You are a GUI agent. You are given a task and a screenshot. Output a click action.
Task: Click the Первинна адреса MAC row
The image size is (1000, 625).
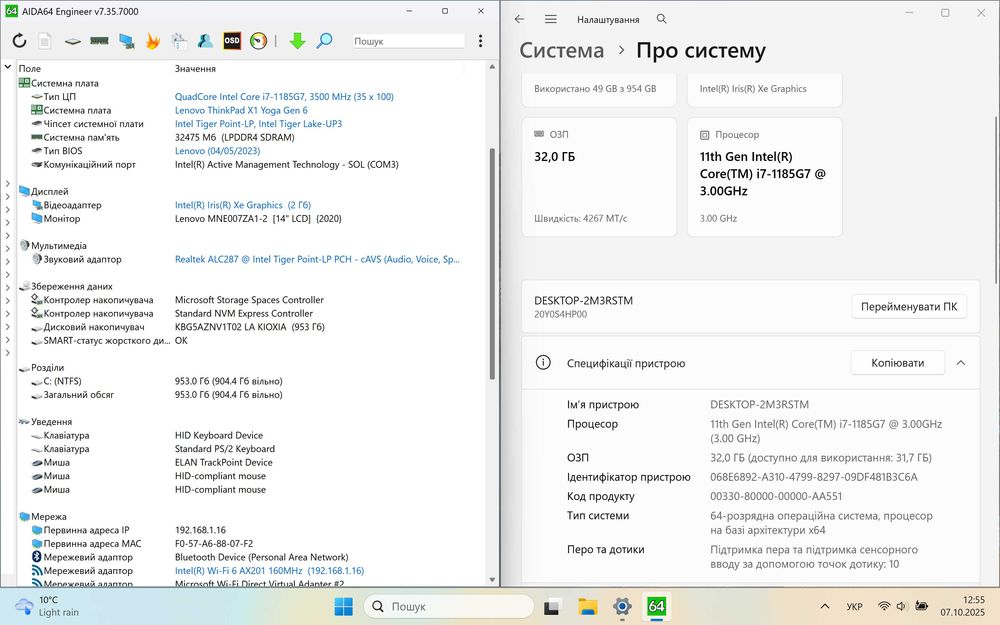pos(253,544)
